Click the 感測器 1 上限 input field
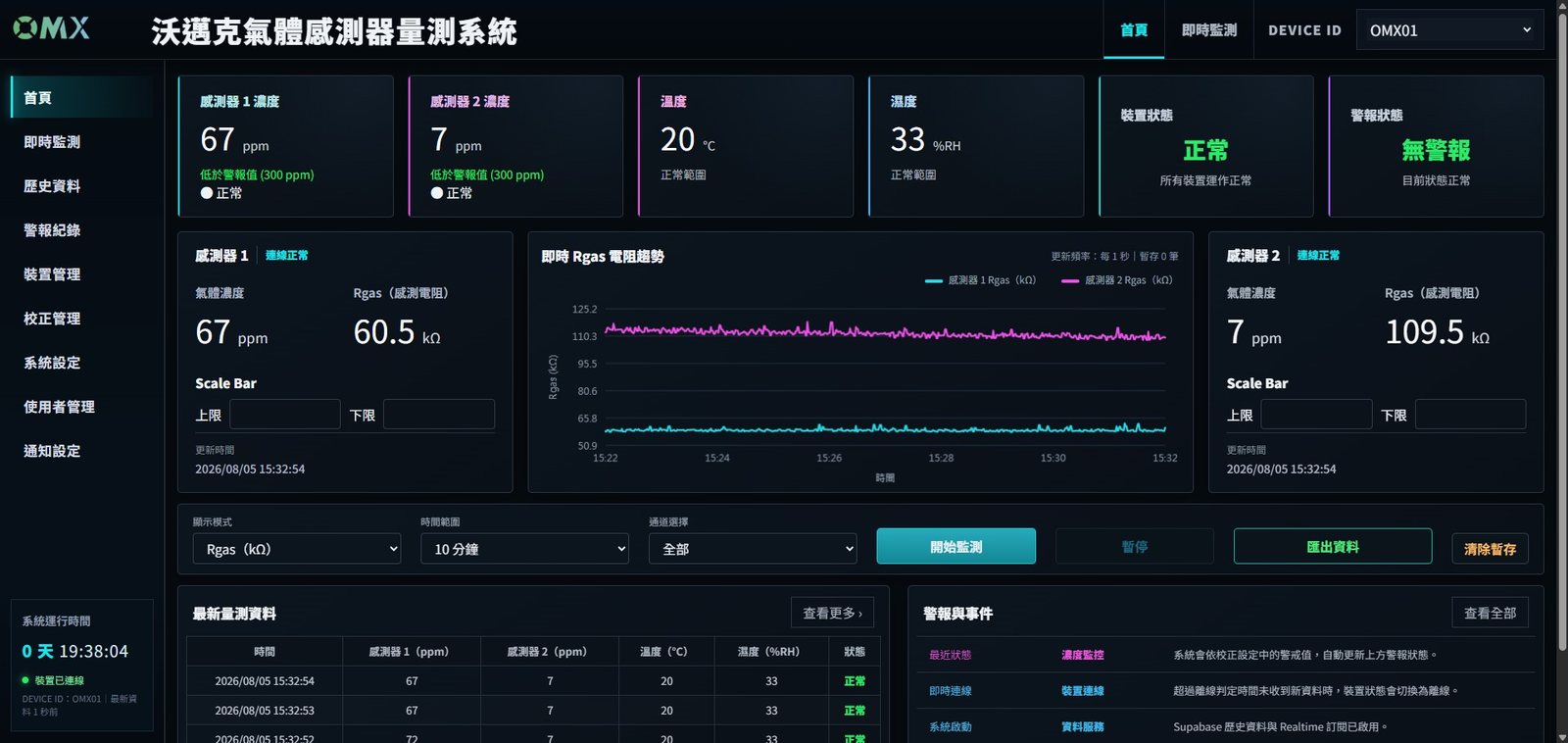 [285, 414]
